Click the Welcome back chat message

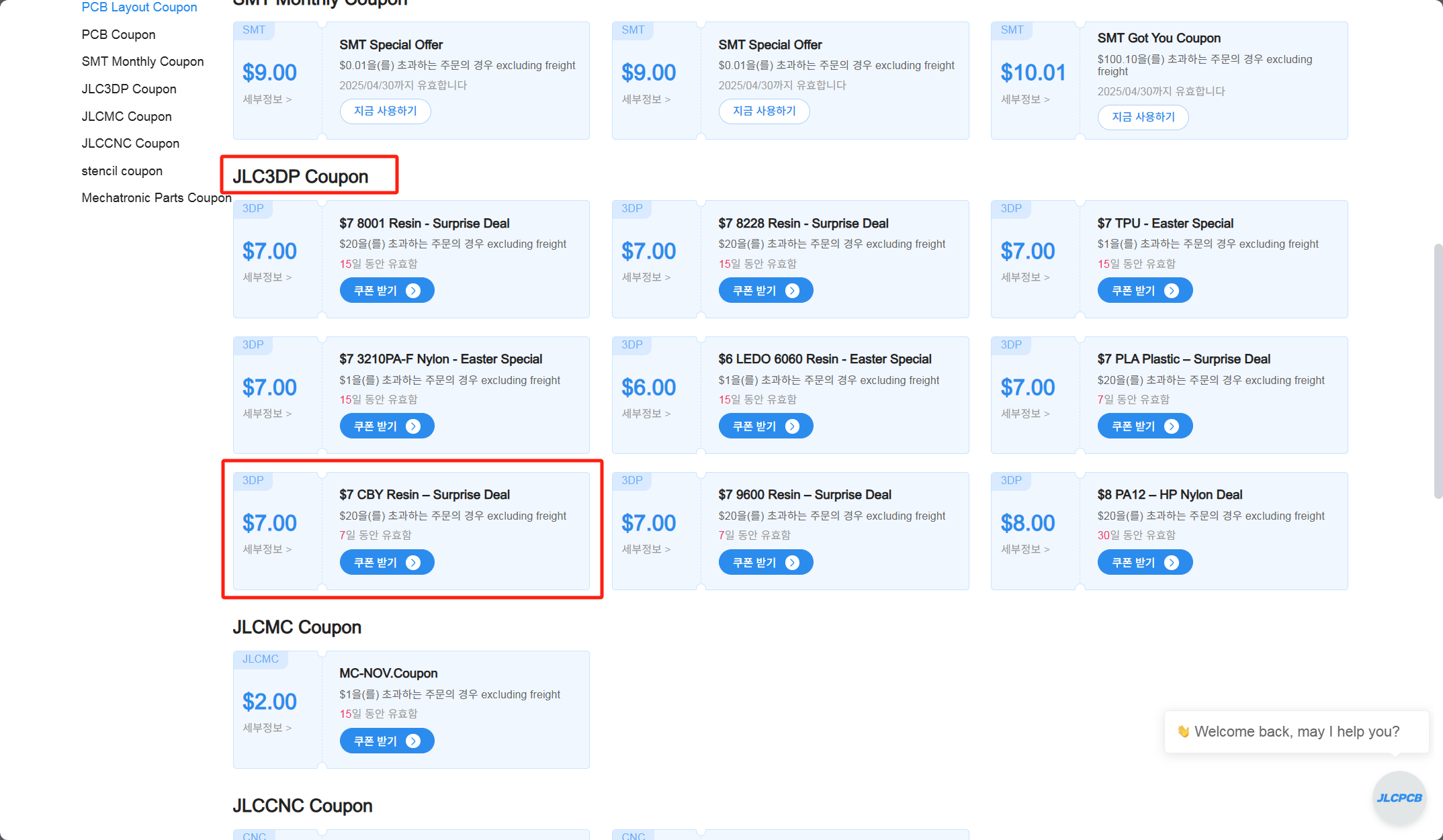tap(1297, 732)
